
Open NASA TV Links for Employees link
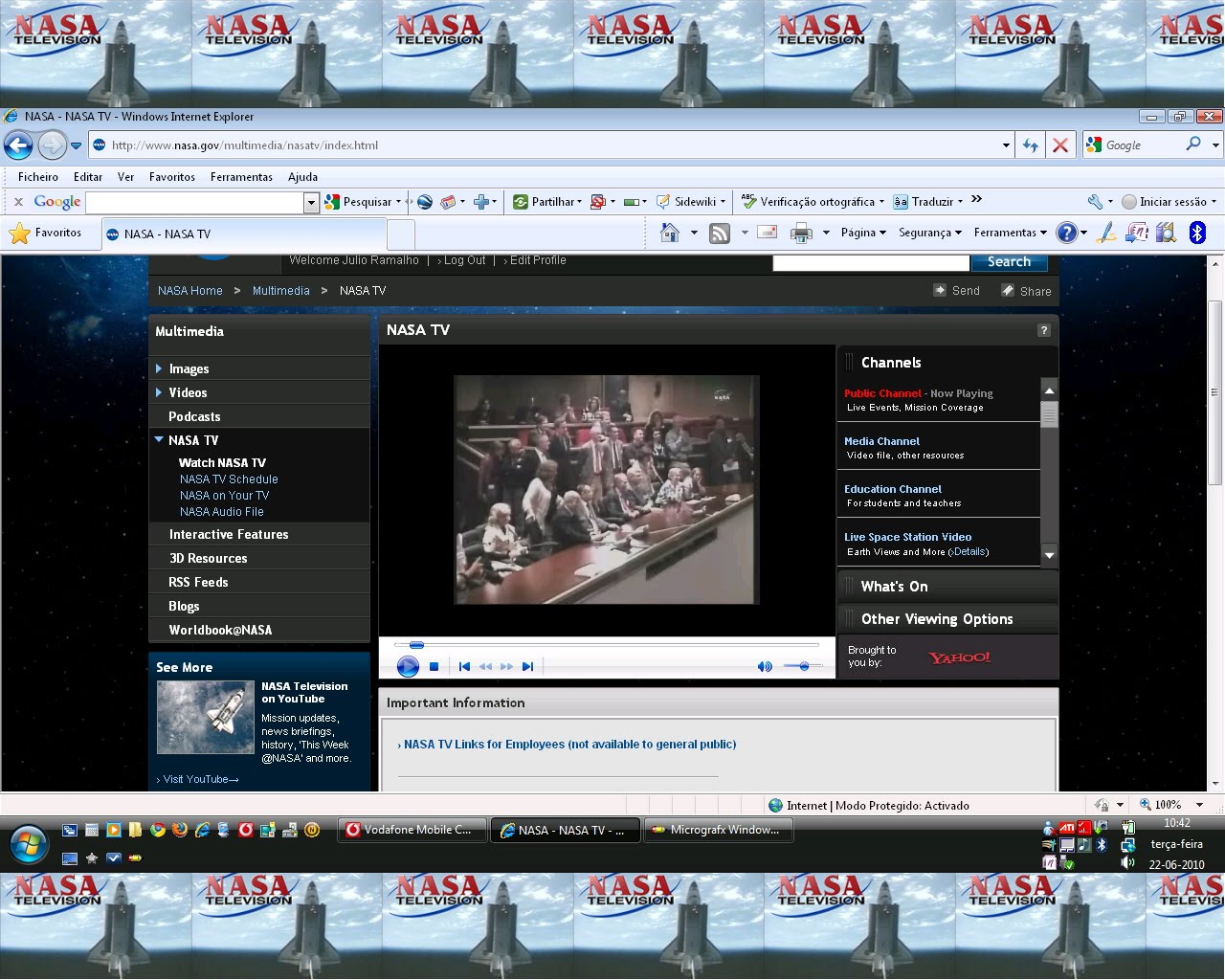click(x=569, y=744)
